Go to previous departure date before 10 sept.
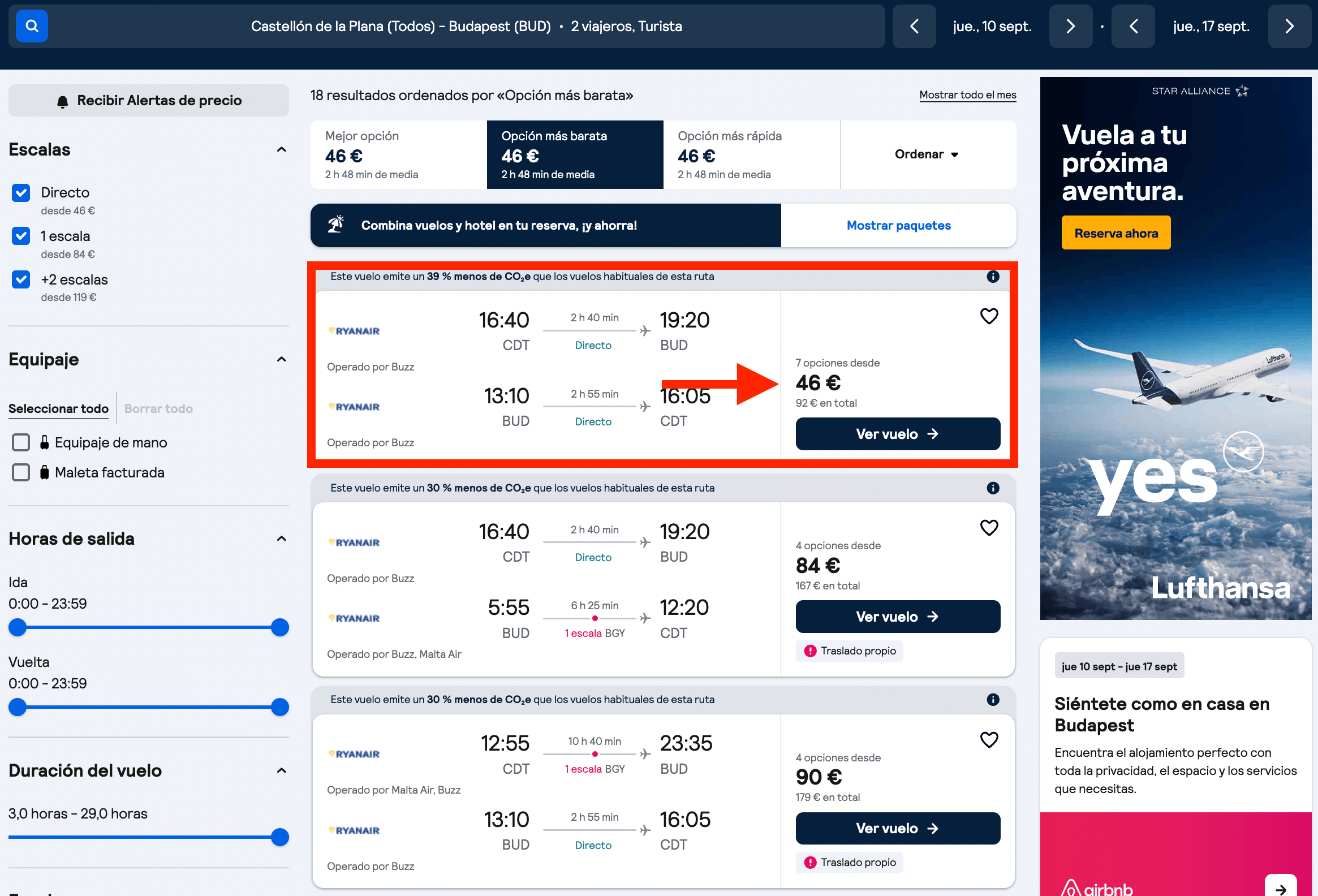This screenshot has width=1318, height=896. point(914,26)
